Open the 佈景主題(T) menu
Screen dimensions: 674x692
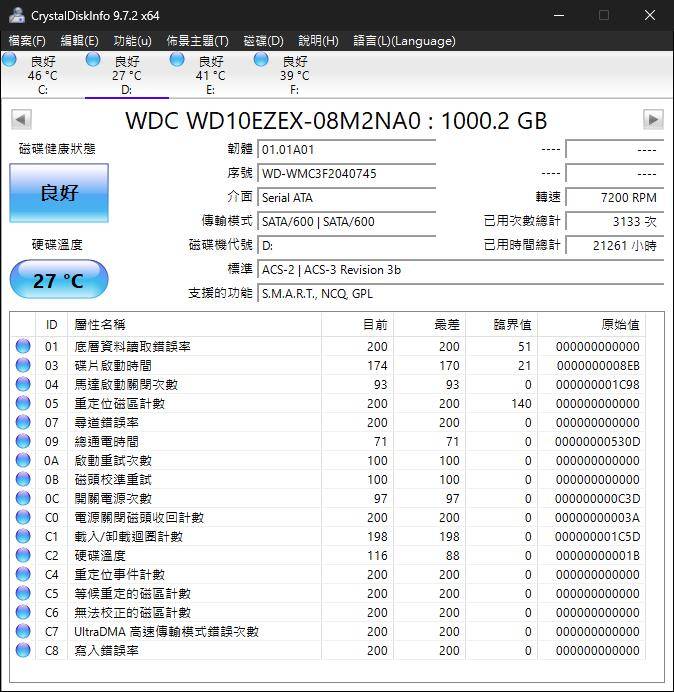197,41
